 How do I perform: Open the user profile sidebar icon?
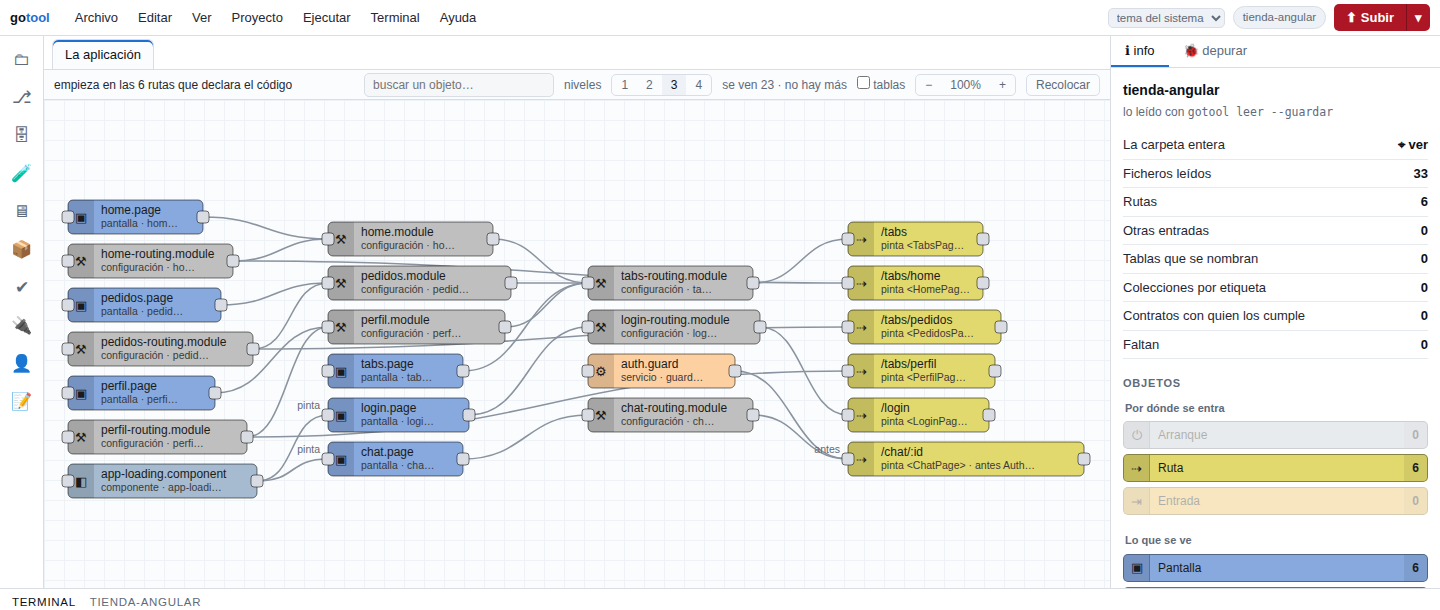(21, 363)
